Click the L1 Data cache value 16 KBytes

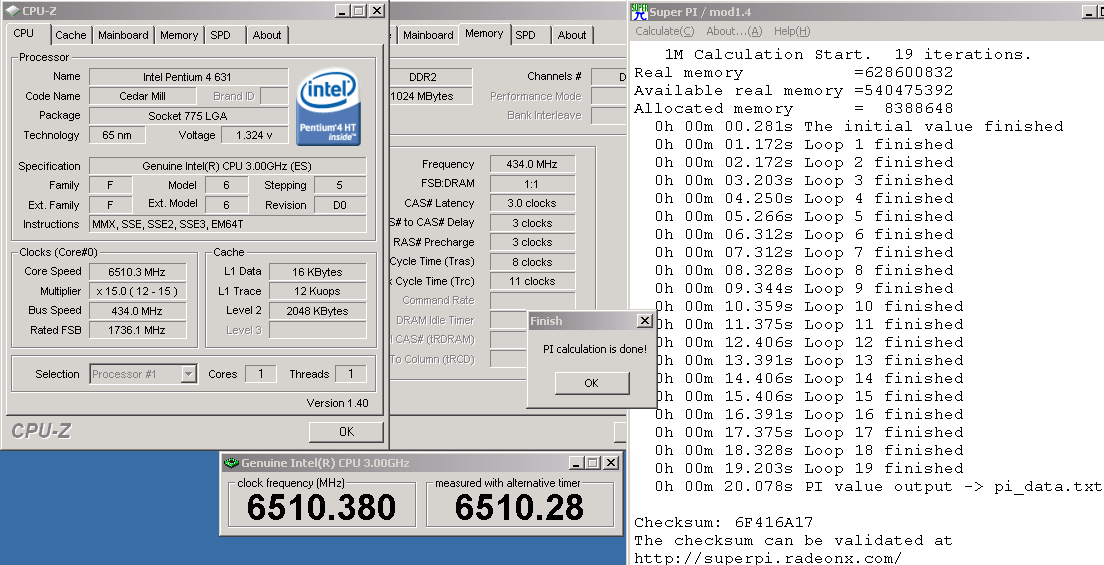318,272
